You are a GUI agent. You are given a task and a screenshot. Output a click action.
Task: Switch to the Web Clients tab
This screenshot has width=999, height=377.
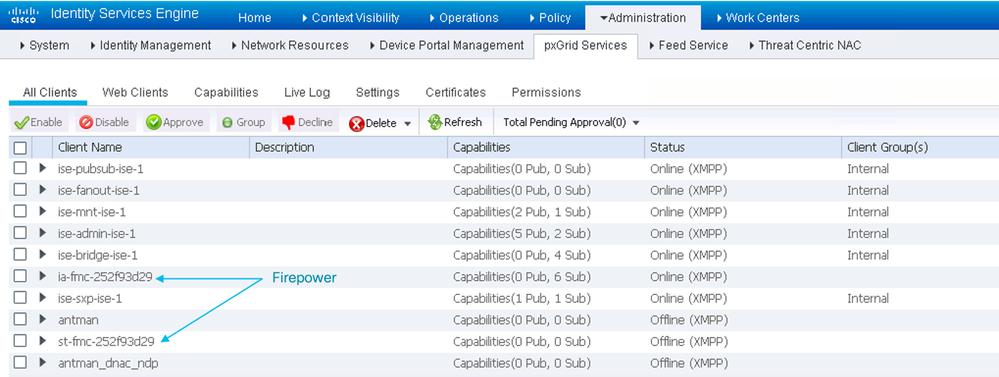click(135, 92)
